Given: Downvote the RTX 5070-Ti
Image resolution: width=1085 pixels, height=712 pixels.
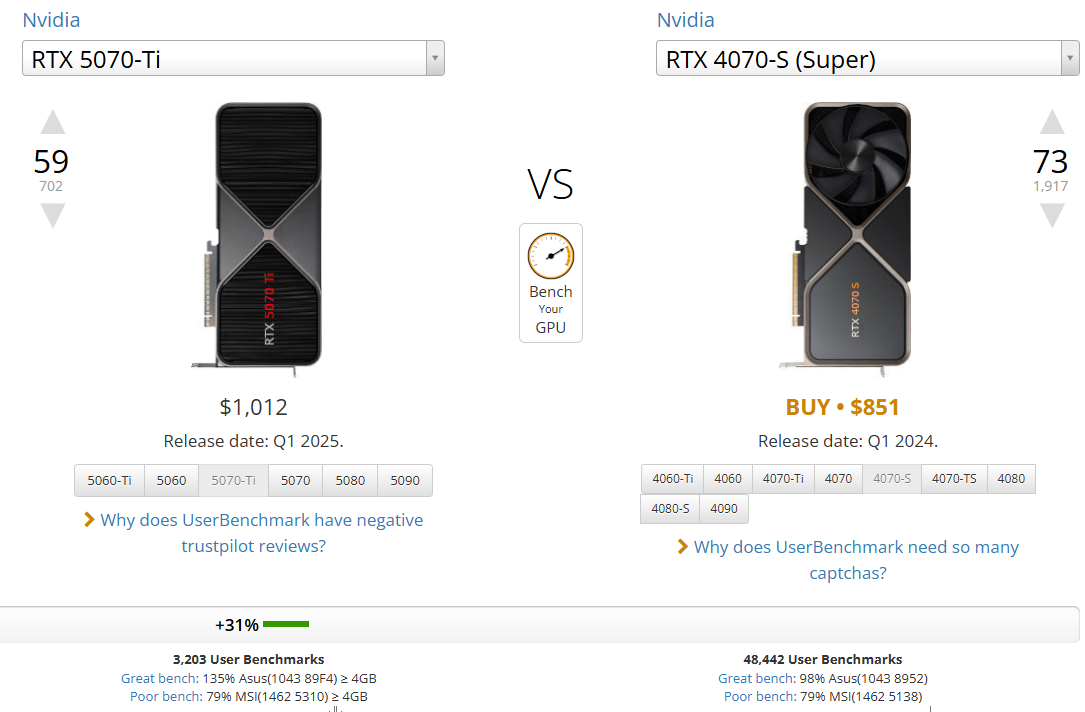Looking at the screenshot, I should coord(53,215).
